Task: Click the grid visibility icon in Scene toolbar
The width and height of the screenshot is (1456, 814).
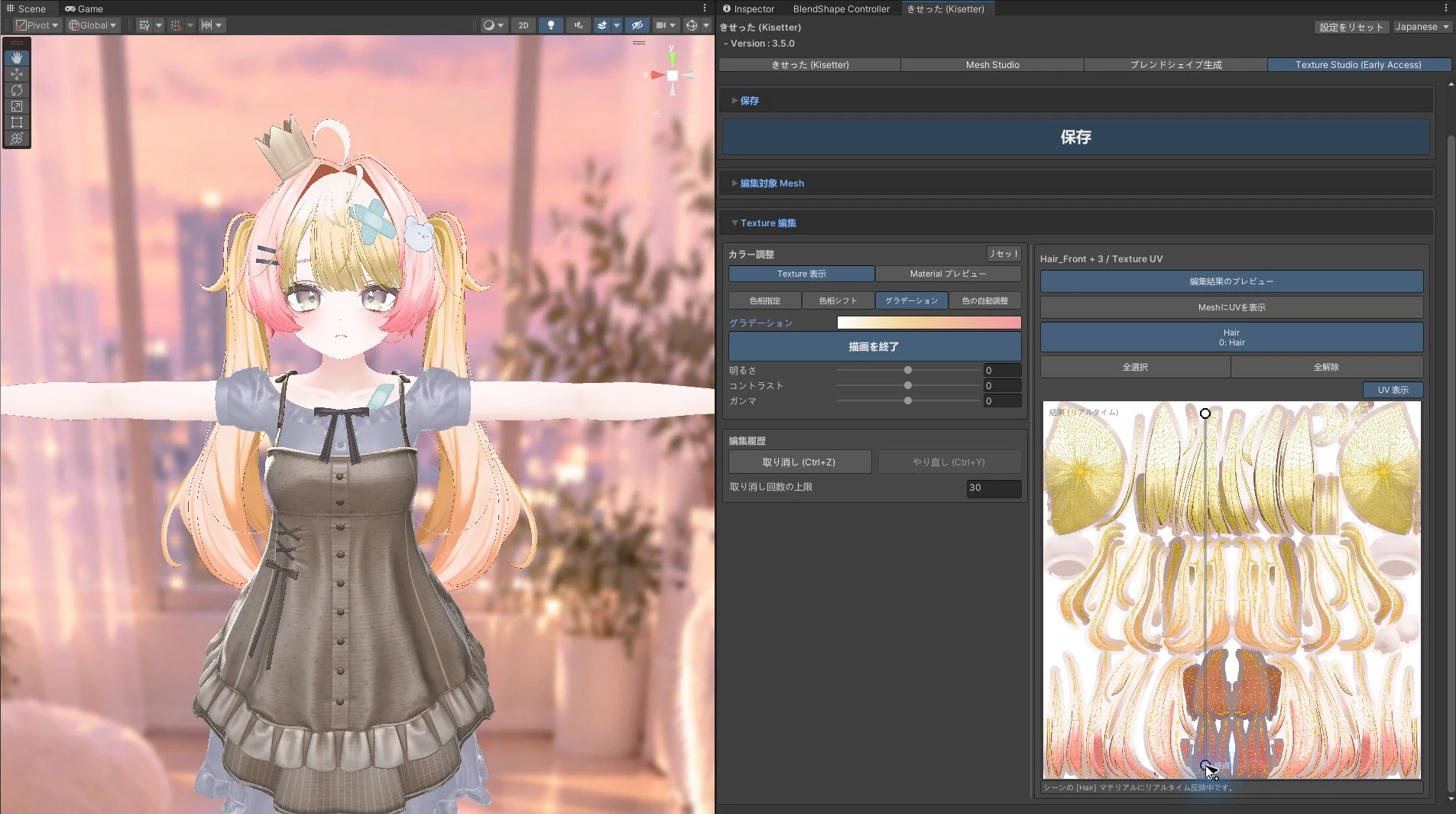Action: point(144,25)
